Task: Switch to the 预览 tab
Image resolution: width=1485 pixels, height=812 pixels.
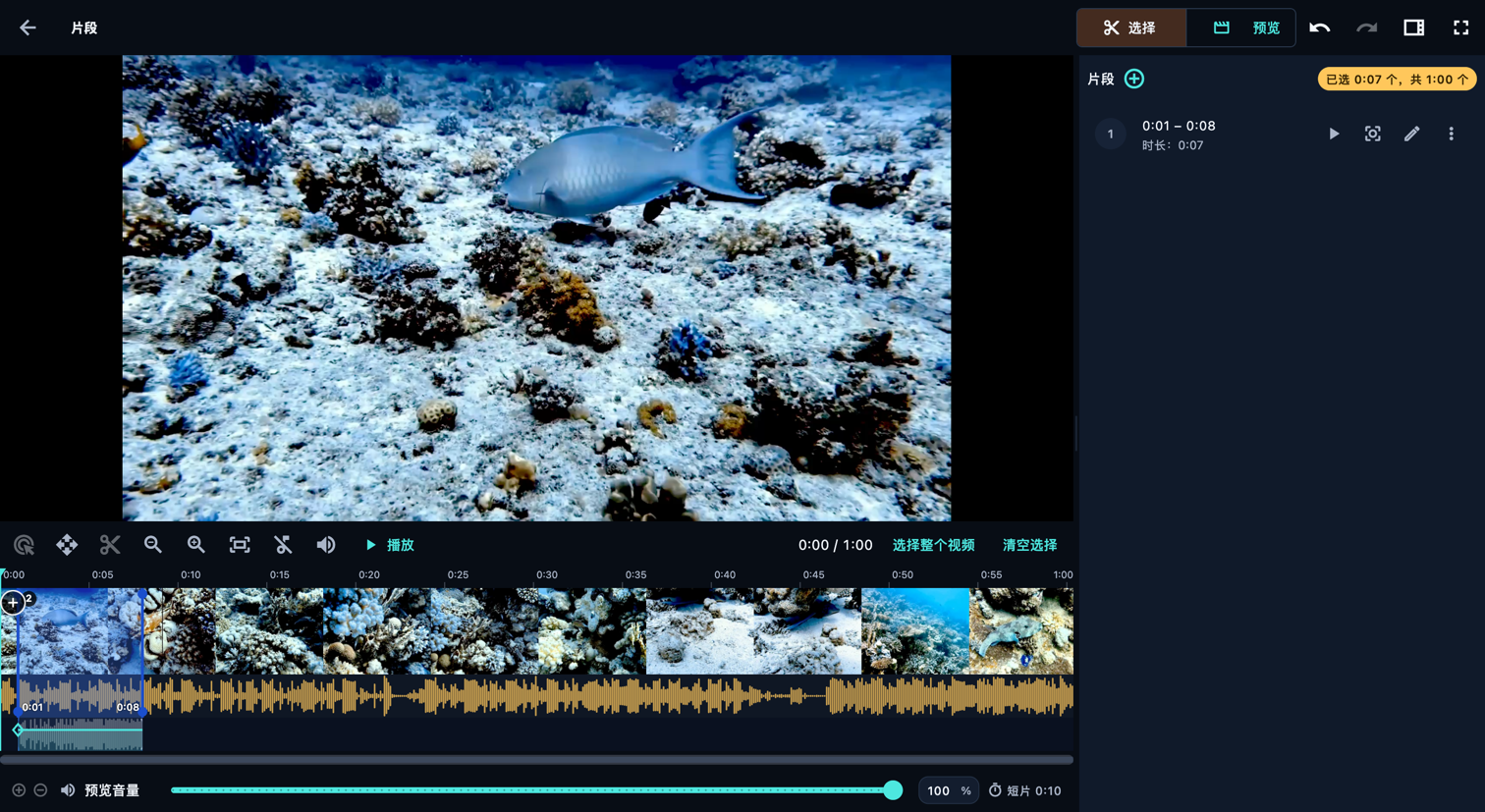Action: 1241,27
